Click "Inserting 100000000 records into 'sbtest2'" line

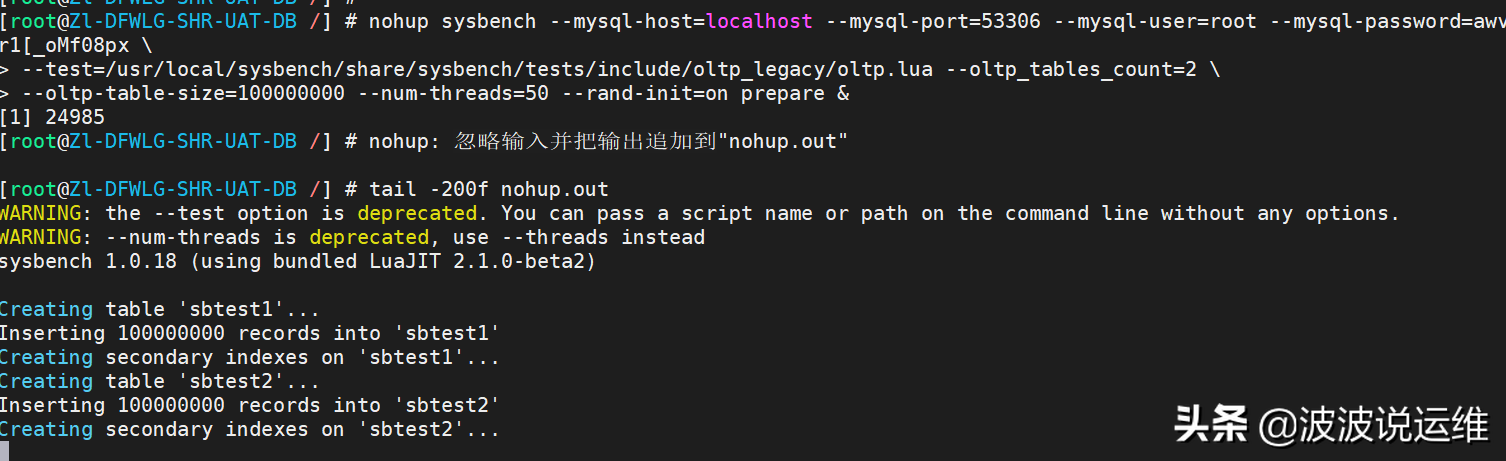[249, 406]
